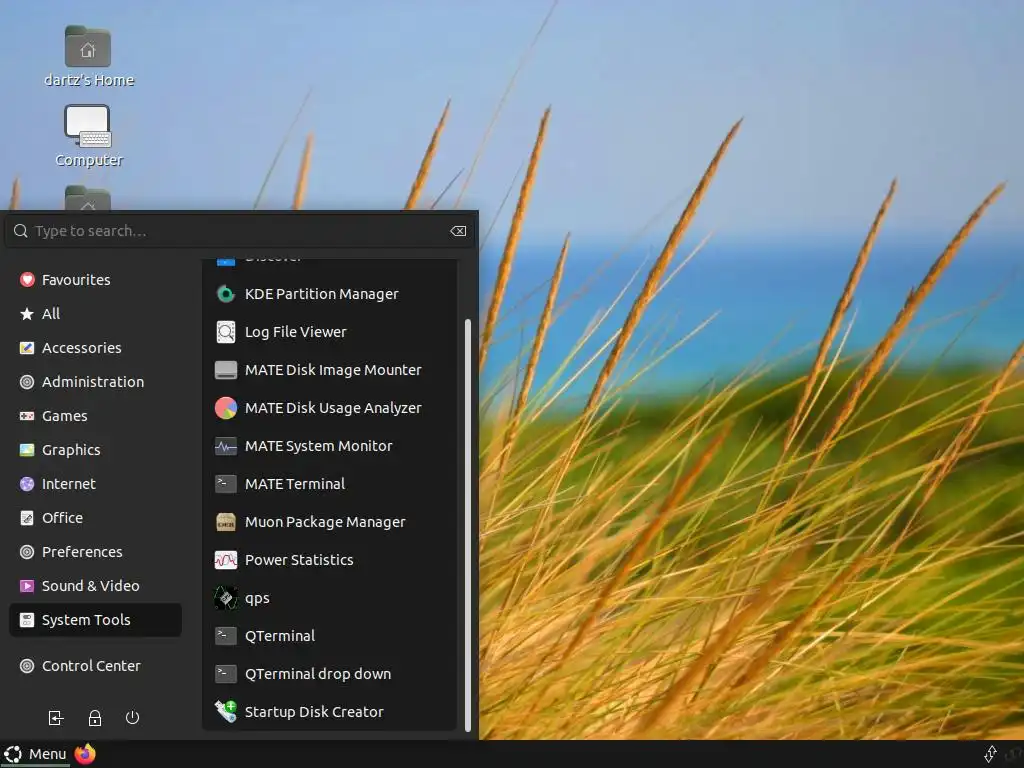Image resolution: width=1024 pixels, height=768 pixels.
Task: Click the power shutdown icon
Action: 132,718
